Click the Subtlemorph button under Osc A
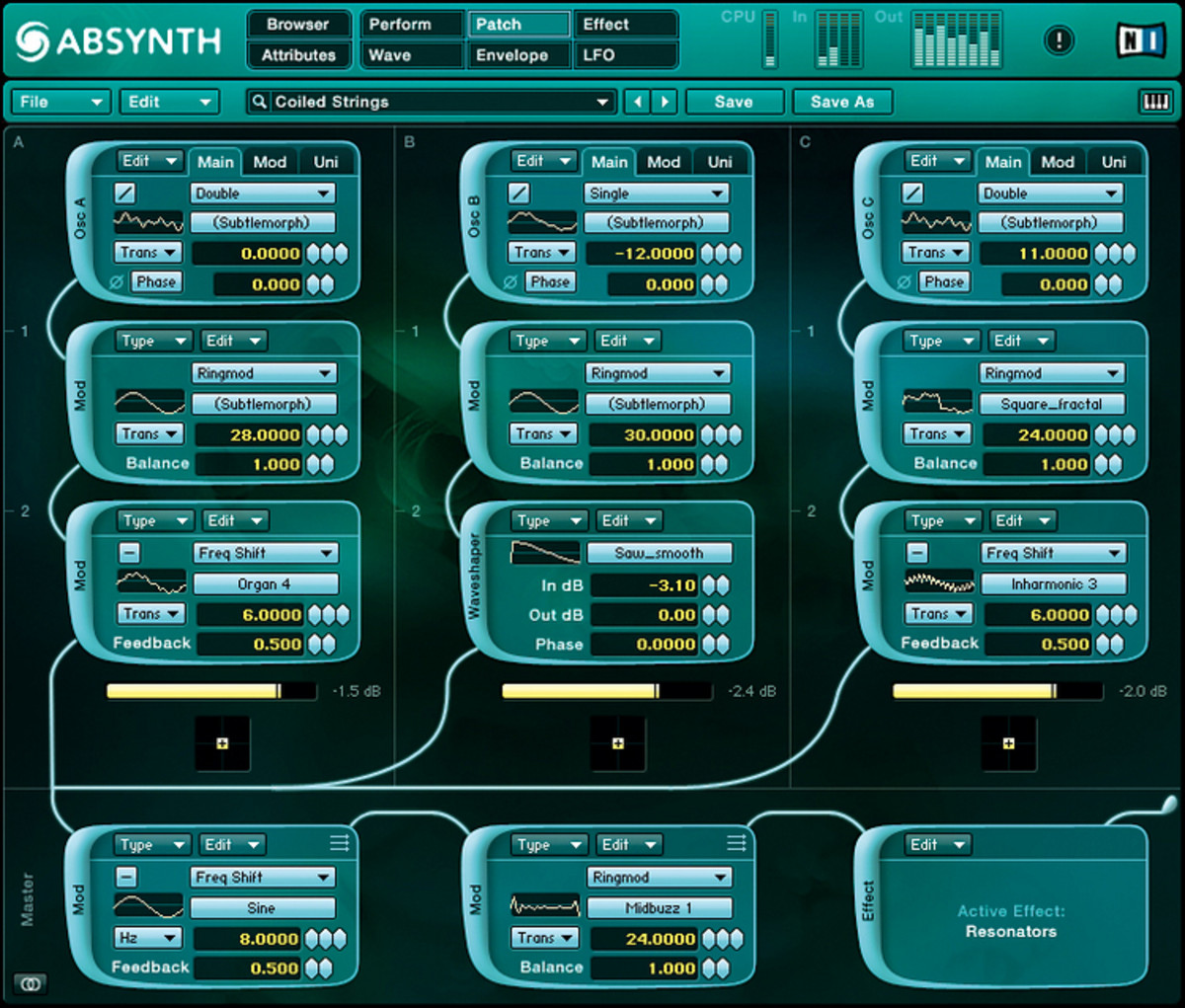The height and width of the screenshot is (1008, 1185). pos(264,222)
